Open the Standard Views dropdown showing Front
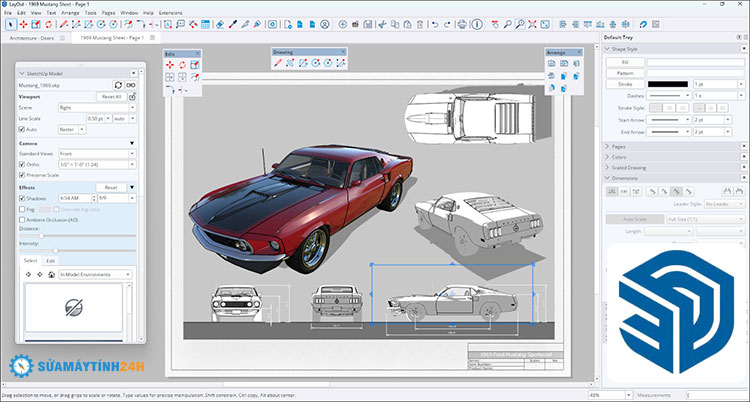750x402 pixels. click(97, 154)
